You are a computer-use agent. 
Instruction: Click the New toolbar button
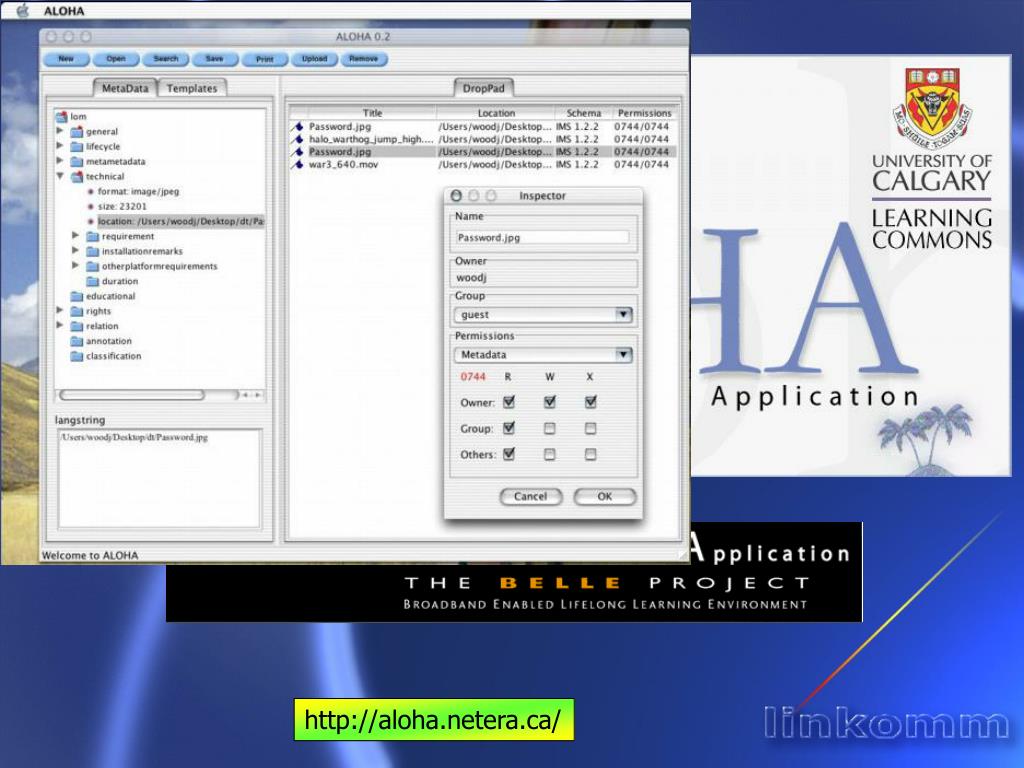67,59
